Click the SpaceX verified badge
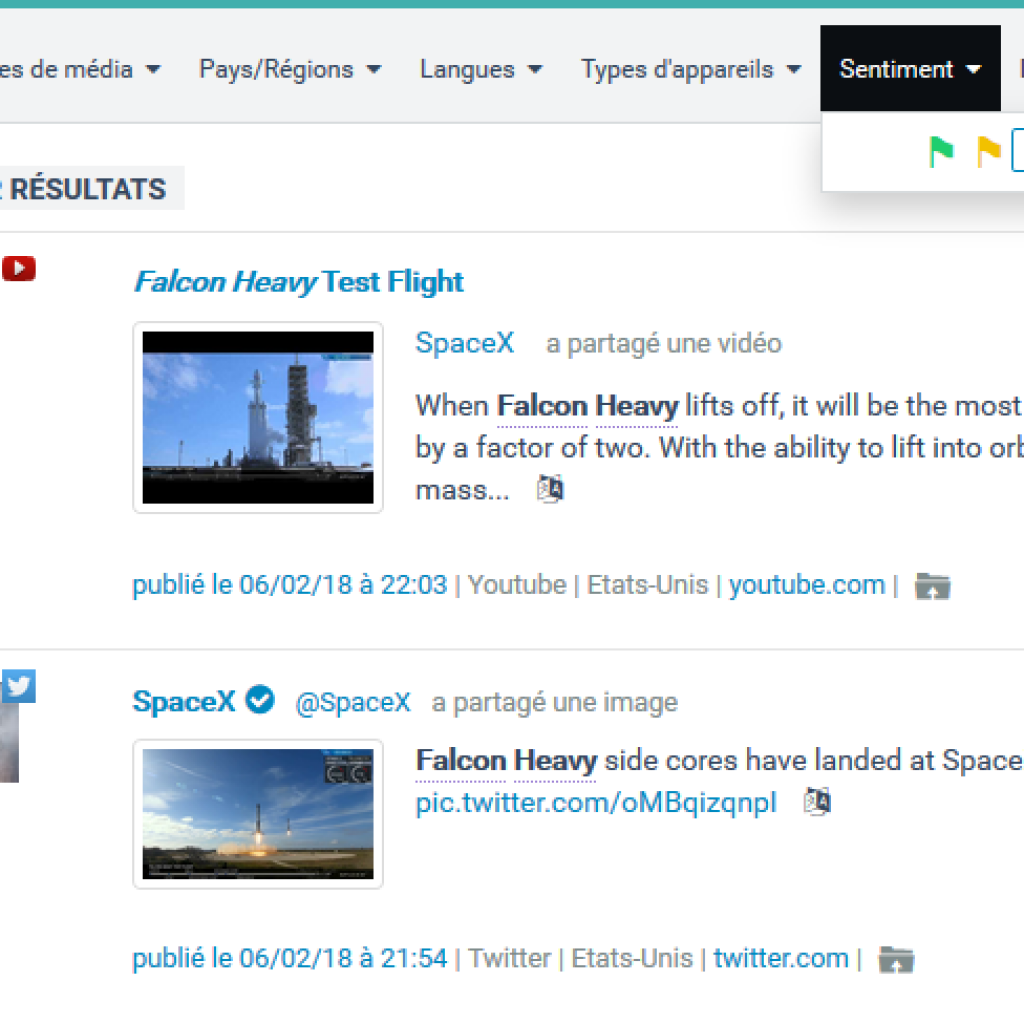Viewport: 1024px width, 1024px height. pyautogui.click(x=260, y=700)
